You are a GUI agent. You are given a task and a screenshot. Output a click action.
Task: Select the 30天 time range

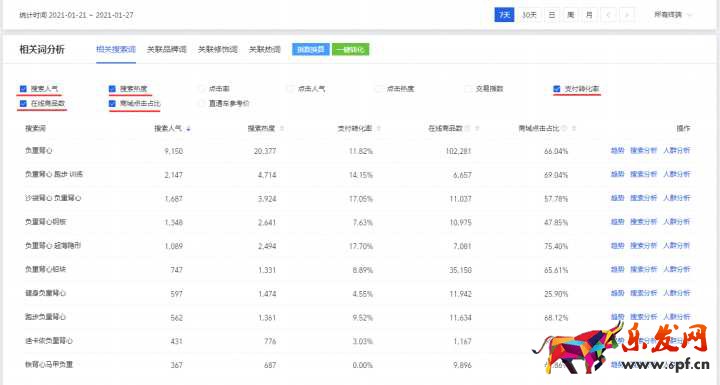point(529,15)
